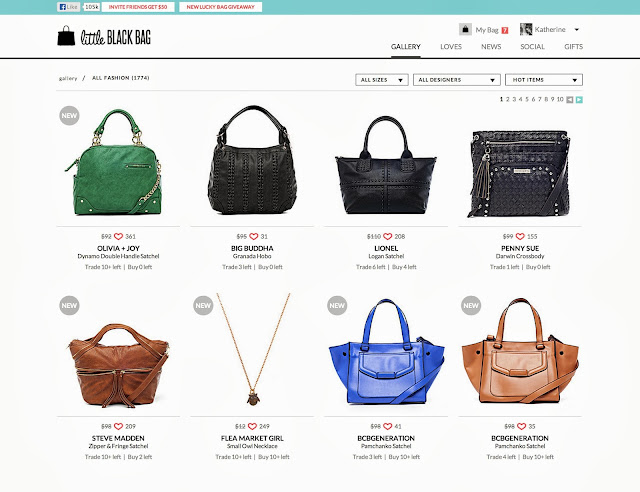Open the All Designers dropdown
Viewport: 640px width, 492px height.
457,80
